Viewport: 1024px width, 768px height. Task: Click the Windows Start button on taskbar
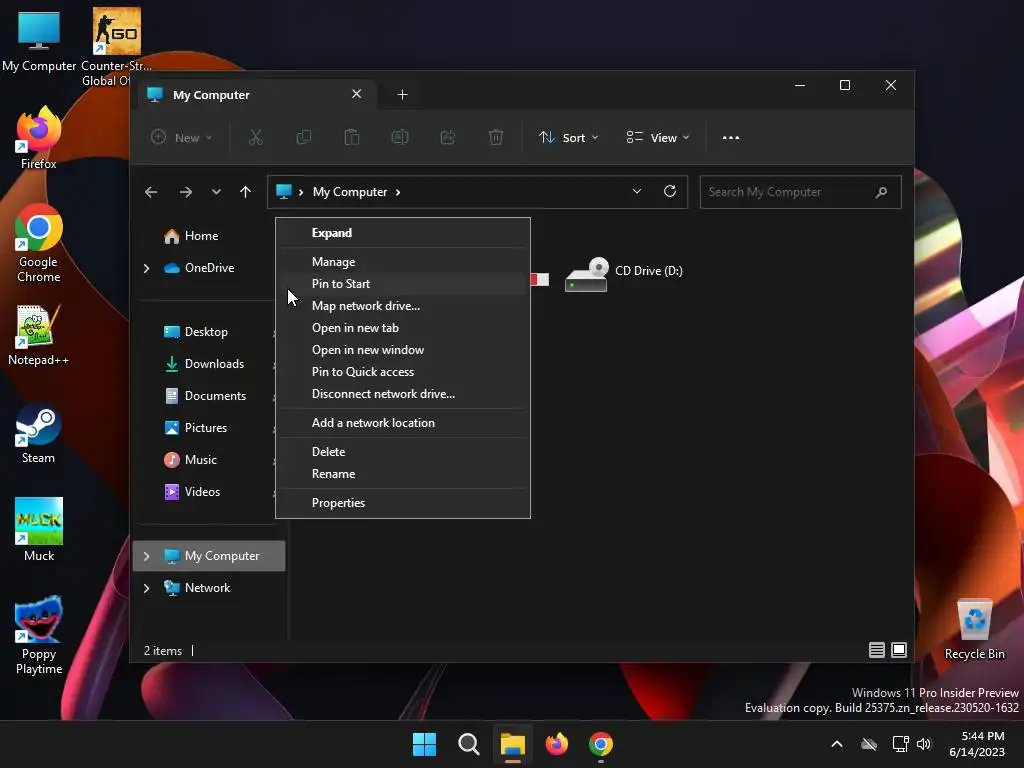click(x=424, y=744)
